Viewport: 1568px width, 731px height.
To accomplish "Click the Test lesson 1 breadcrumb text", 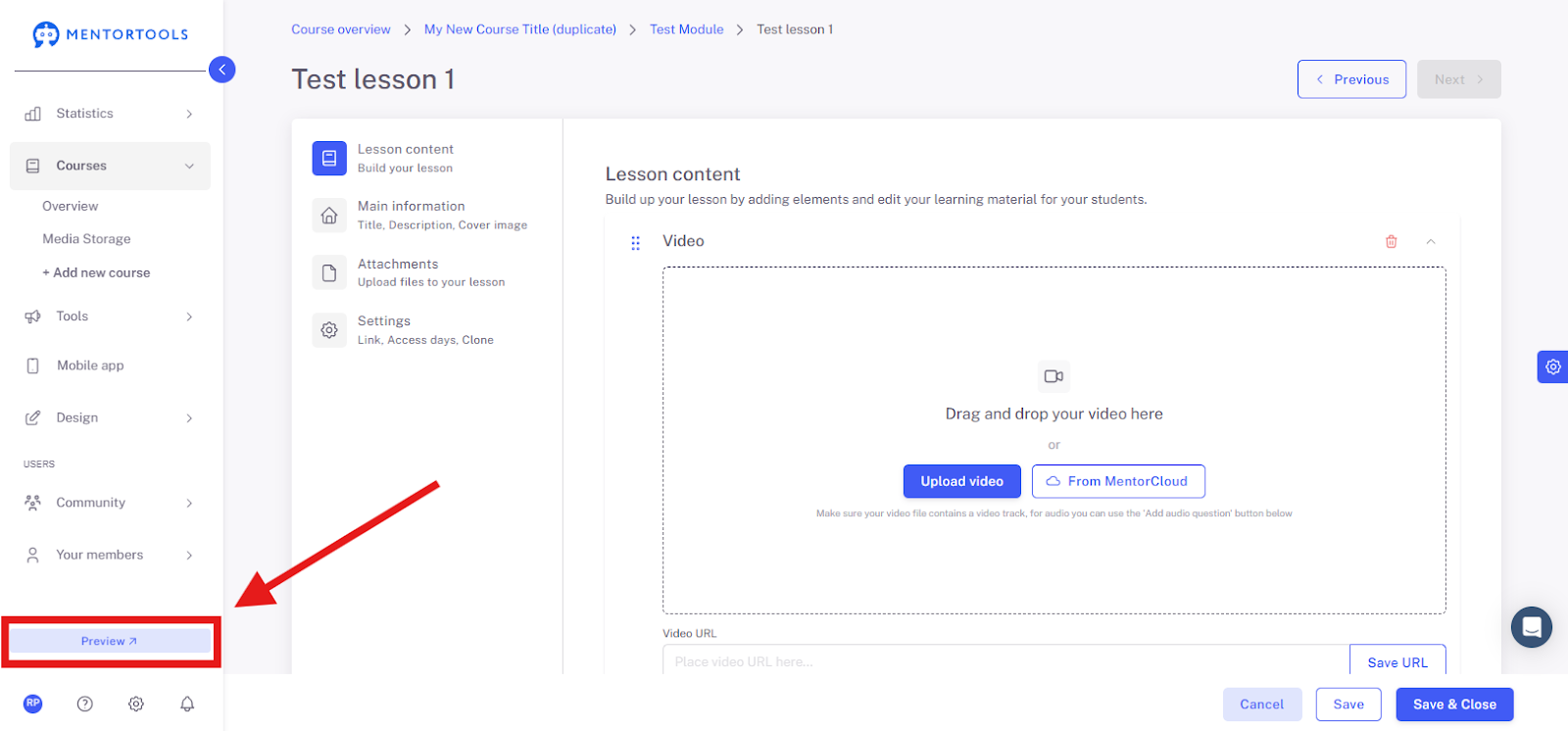I will (x=795, y=29).
